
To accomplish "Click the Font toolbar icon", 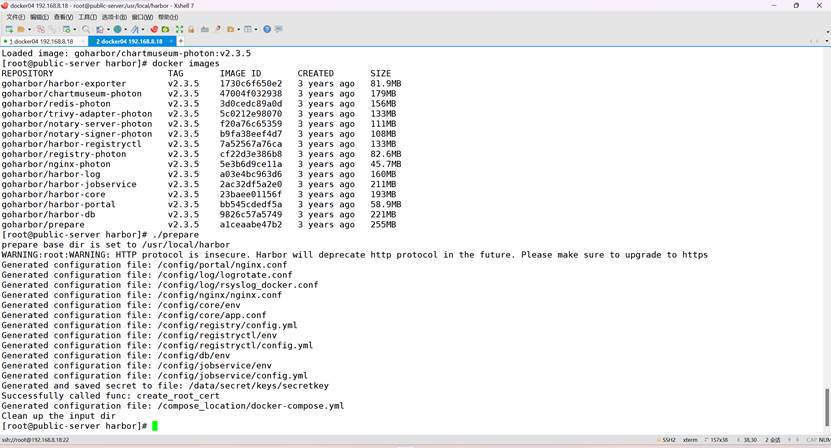I will pyautogui.click(x=135, y=29).
